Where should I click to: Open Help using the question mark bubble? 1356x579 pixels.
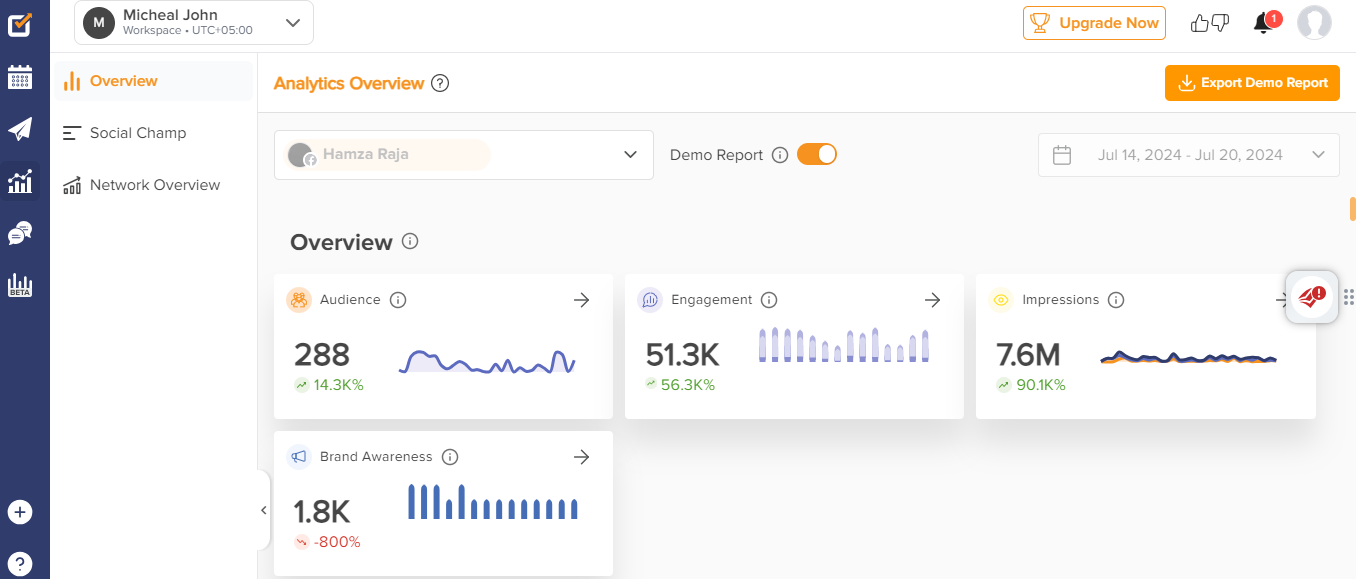pyautogui.click(x=20, y=563)
